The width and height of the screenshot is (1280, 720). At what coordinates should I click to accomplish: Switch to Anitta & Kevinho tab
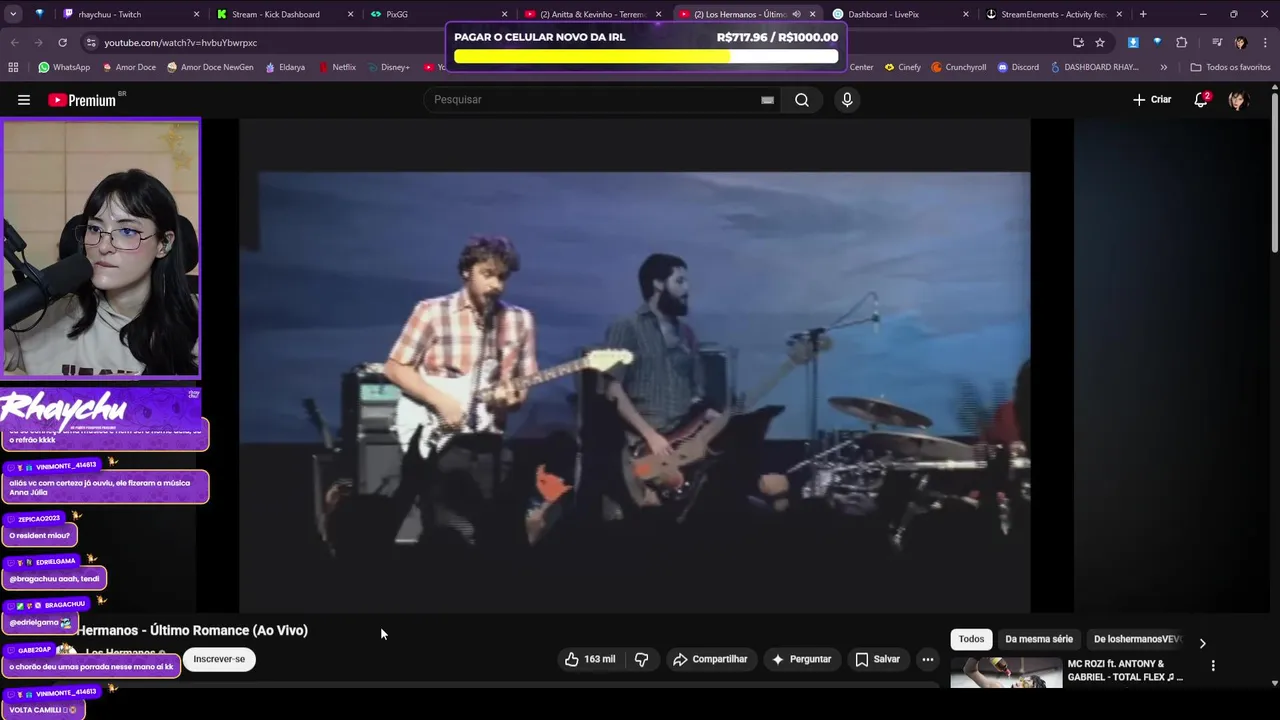tap(592, 14)
